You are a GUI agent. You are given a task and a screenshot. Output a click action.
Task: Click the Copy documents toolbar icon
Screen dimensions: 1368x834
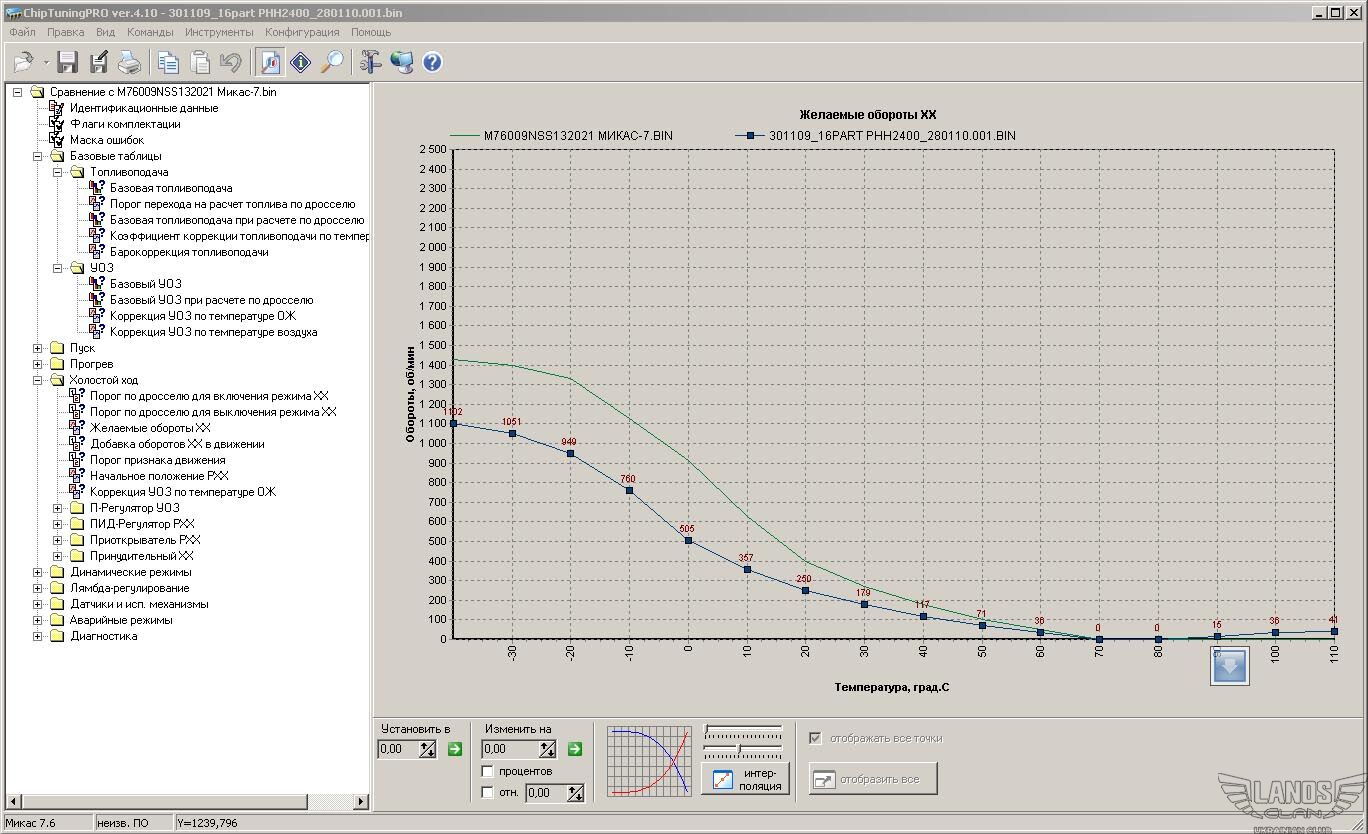(x=168, y=62)
